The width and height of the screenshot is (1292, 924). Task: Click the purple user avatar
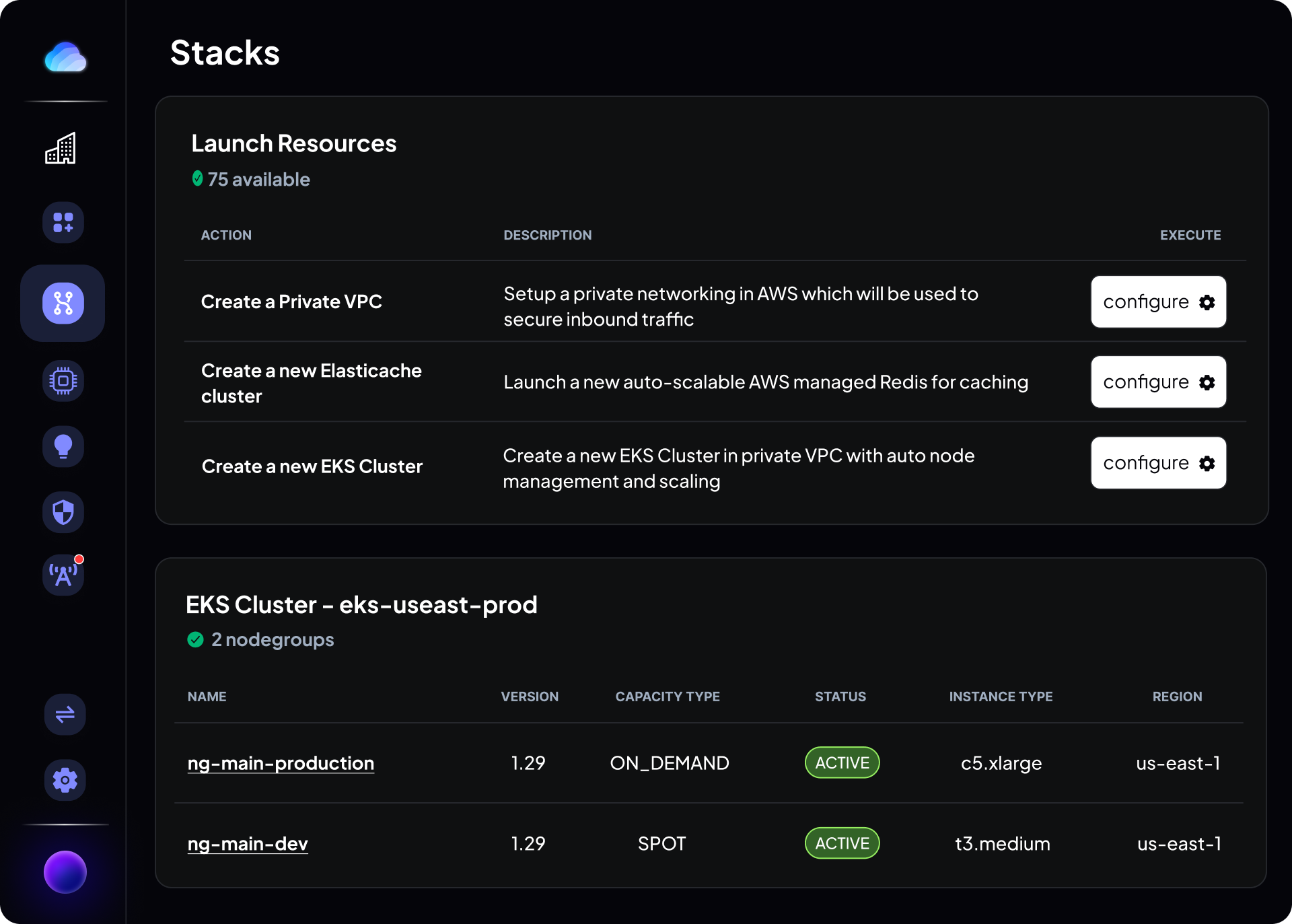click(x=65, y=872)
